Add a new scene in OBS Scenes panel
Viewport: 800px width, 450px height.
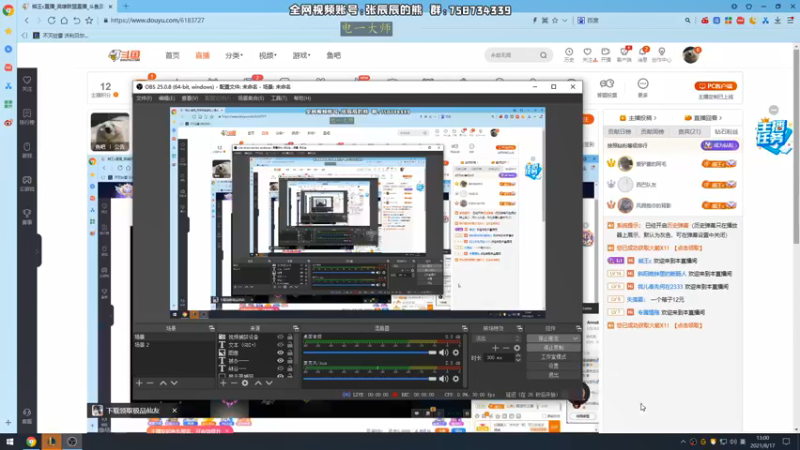click(x=139, y=383)
